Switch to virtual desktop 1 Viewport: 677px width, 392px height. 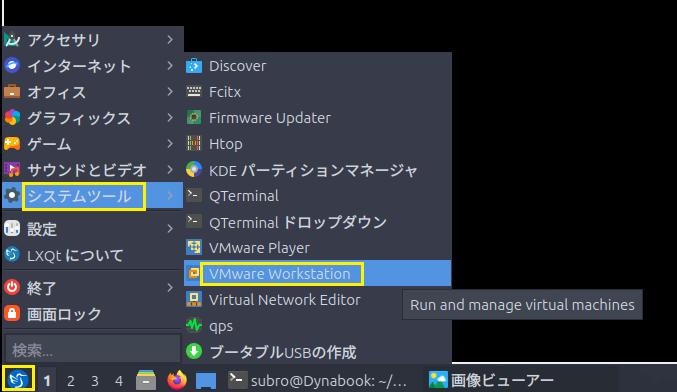(x=47, y=381)
